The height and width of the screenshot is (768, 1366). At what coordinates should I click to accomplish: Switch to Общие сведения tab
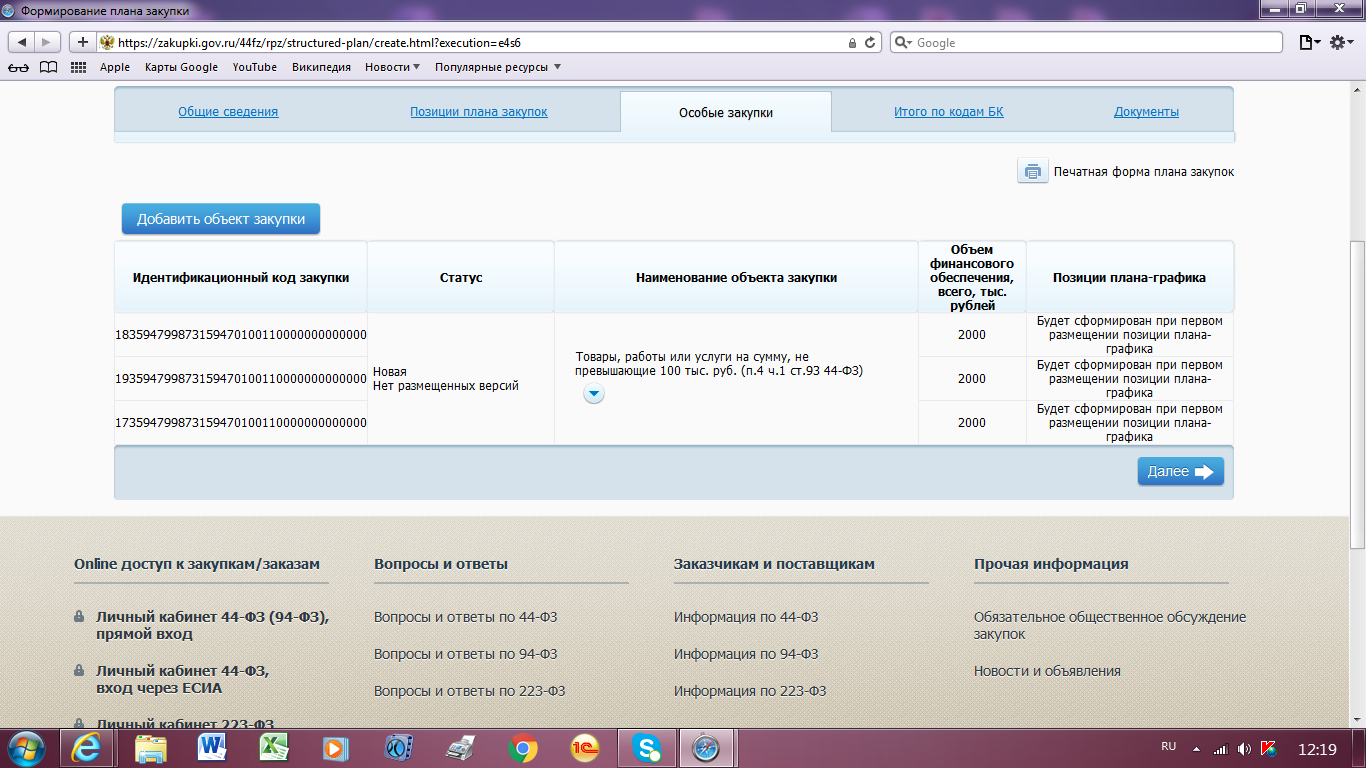click(x=228, y=112)
